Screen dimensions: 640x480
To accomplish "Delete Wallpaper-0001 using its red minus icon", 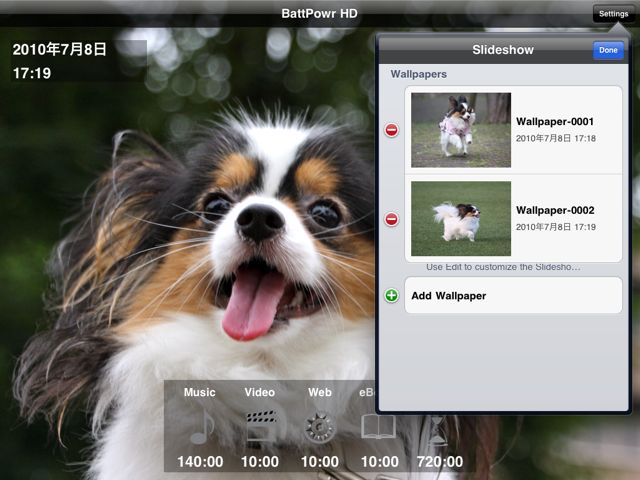I will click(x=391, y=130).
